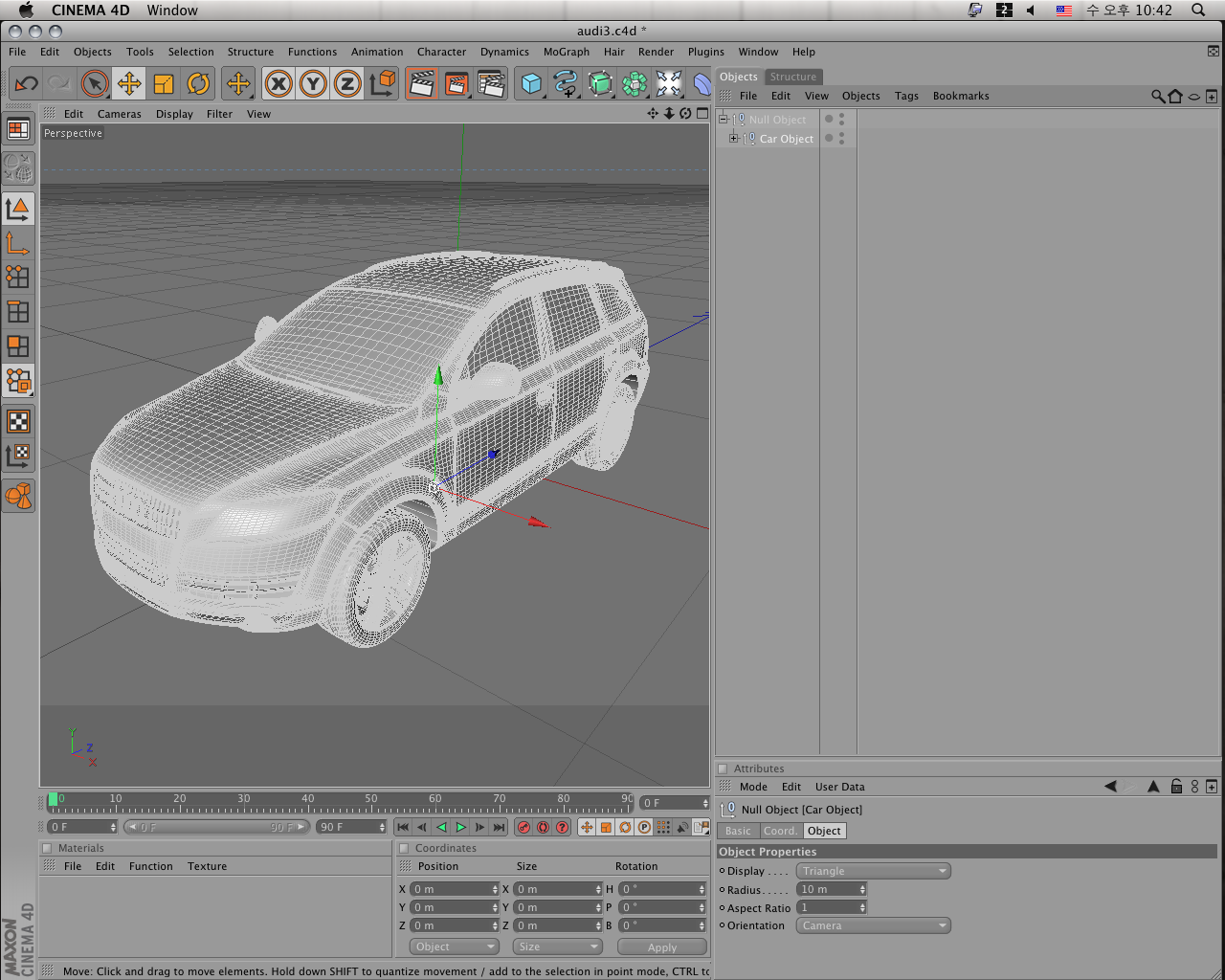1225x980 pixels.
Task: Expand the Car Object hierarchy
Action: [733, 139]
